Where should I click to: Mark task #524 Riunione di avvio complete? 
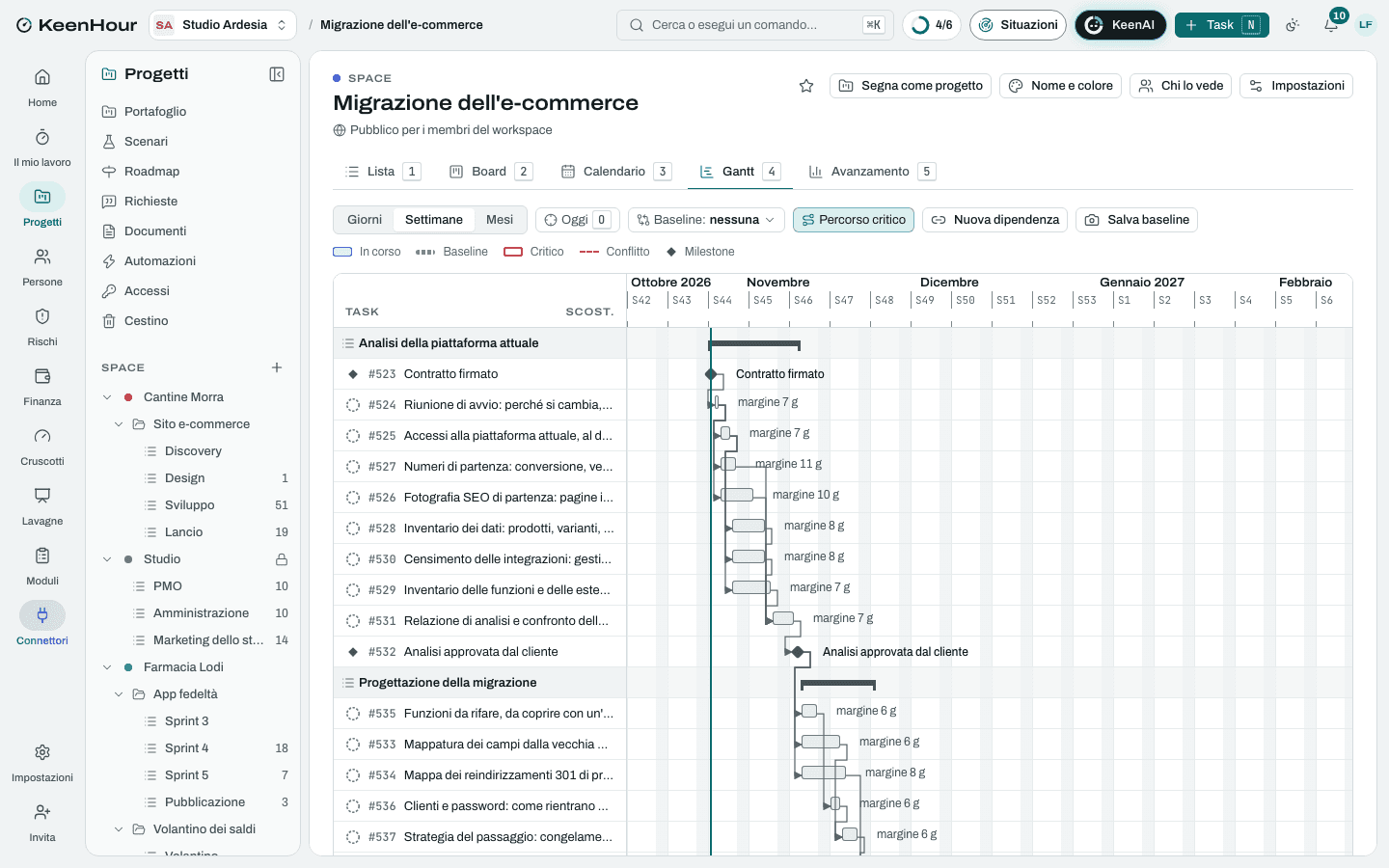point(353,405)
